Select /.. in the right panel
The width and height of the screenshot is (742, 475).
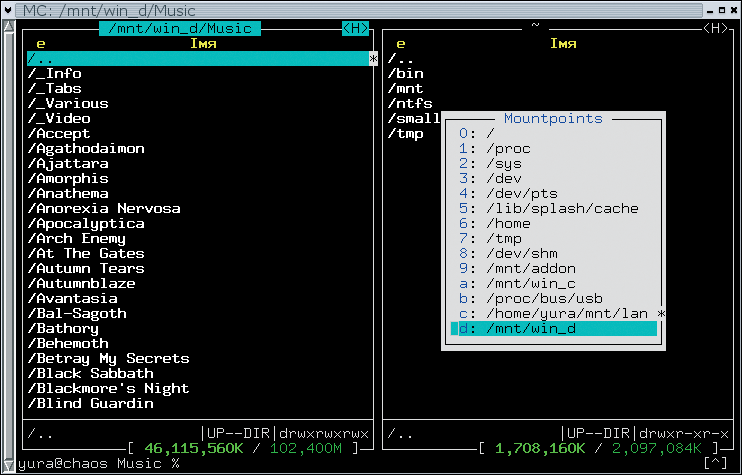tap(401, 59)
